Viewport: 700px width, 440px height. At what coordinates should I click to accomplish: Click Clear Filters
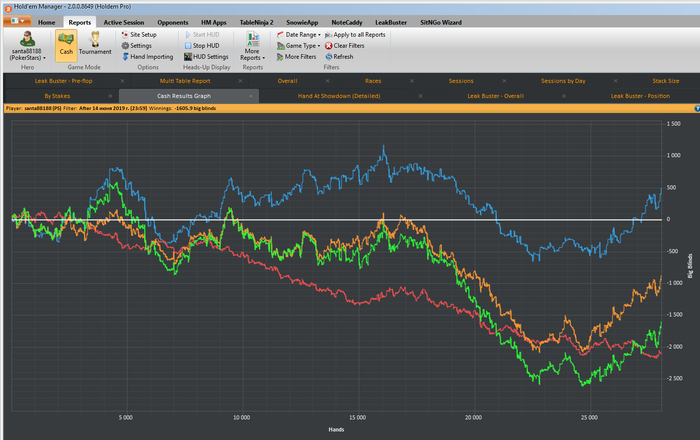pos(345,46)
